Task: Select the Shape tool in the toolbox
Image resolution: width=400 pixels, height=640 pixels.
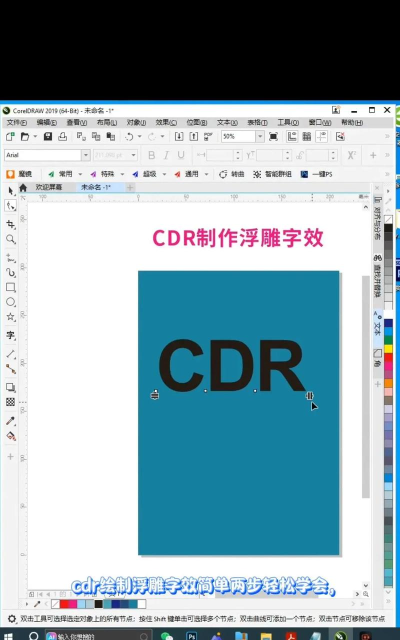Action: coord(11,206)
